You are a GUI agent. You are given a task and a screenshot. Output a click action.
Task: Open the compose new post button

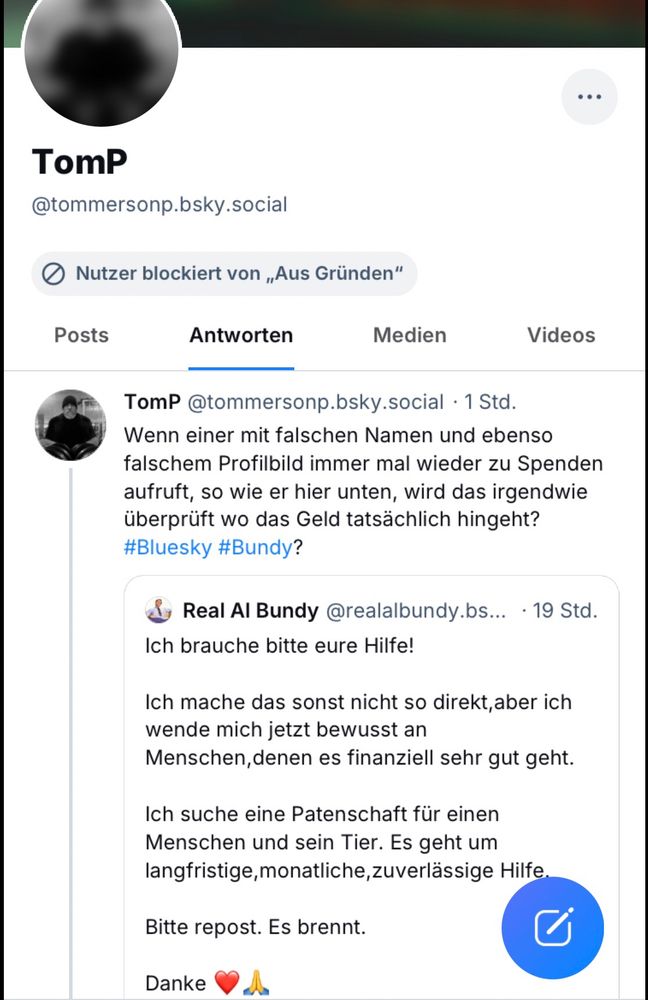click(552, 928)
